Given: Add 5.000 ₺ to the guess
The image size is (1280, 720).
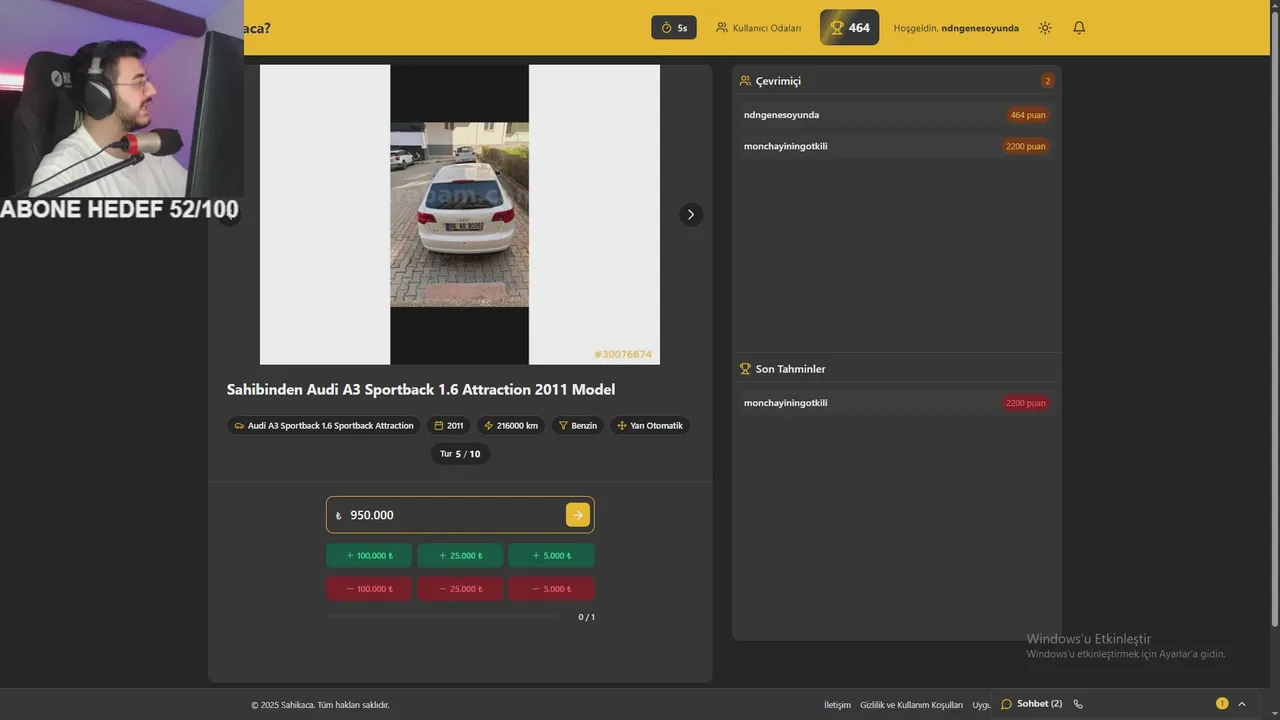Looking at the screenshot, I should 551,556.
